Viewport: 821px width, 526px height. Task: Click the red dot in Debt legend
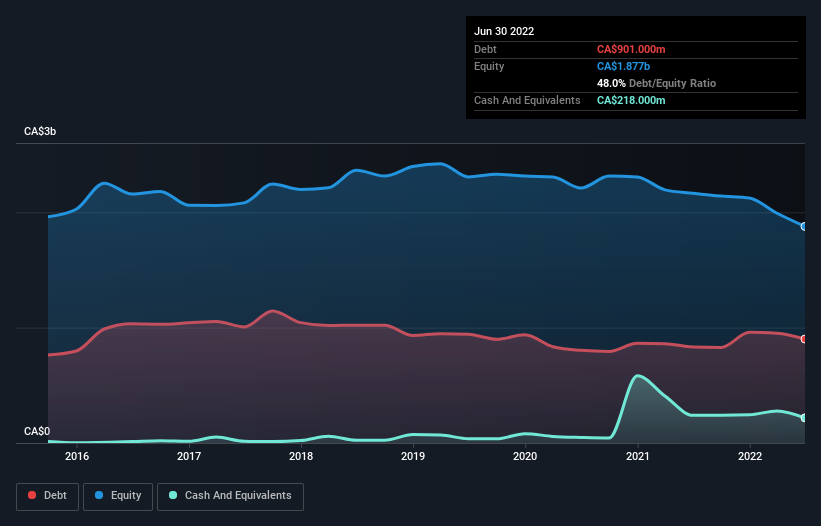click(x=32, y=495)
